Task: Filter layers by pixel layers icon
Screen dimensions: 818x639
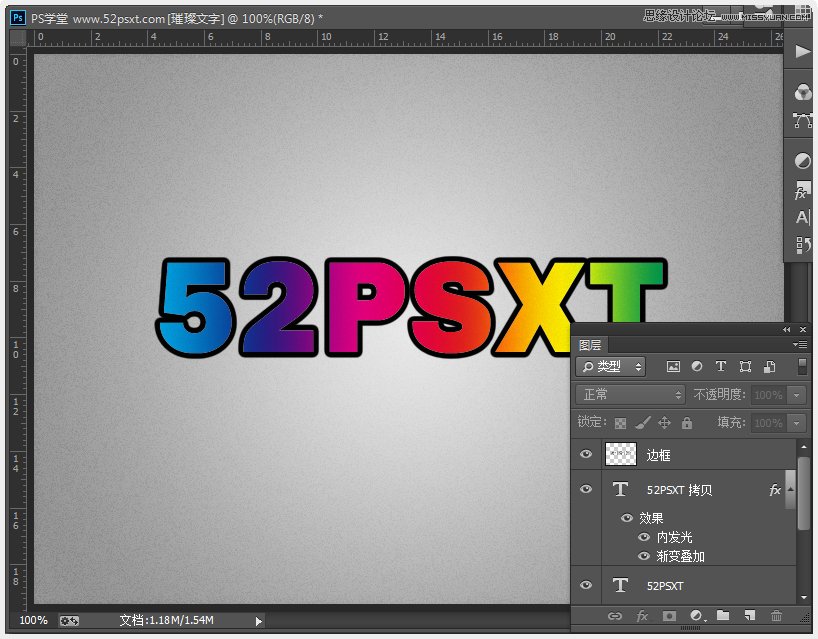Action: click(x=673, y=367)
